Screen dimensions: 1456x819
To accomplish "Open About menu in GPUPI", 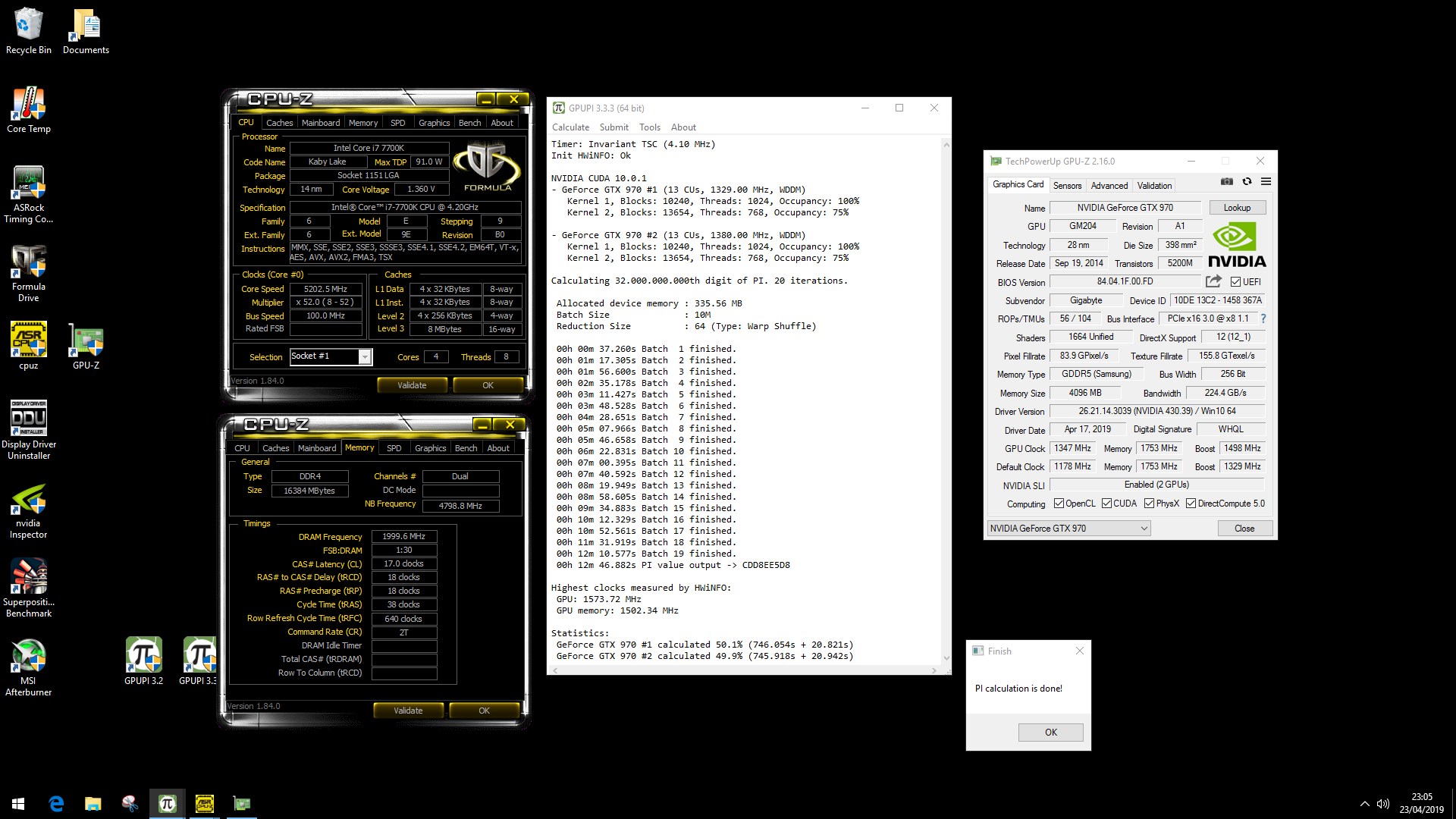I will [683, 127].
